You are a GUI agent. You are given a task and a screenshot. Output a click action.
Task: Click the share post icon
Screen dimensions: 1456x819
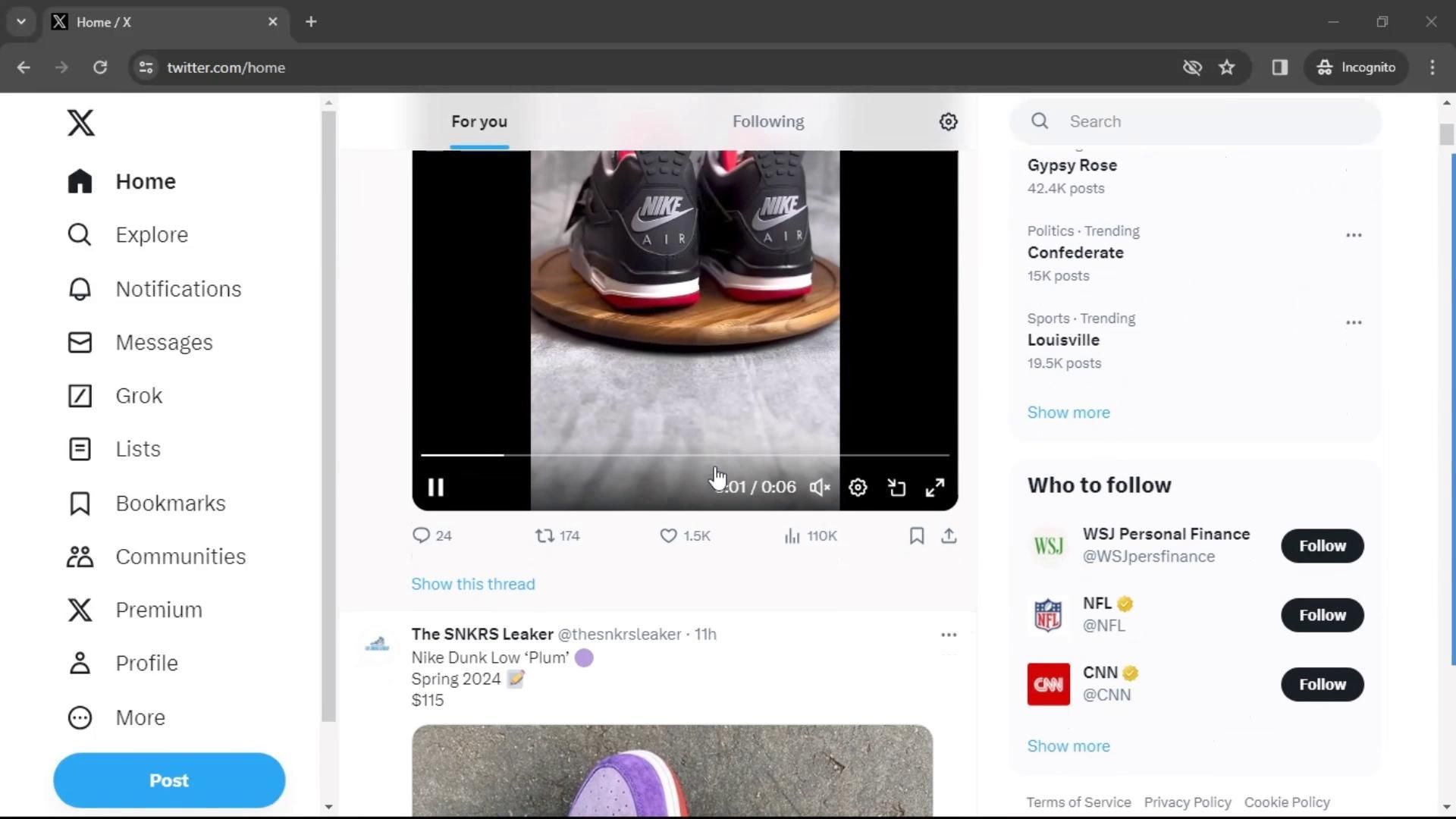tap(949, 536)
